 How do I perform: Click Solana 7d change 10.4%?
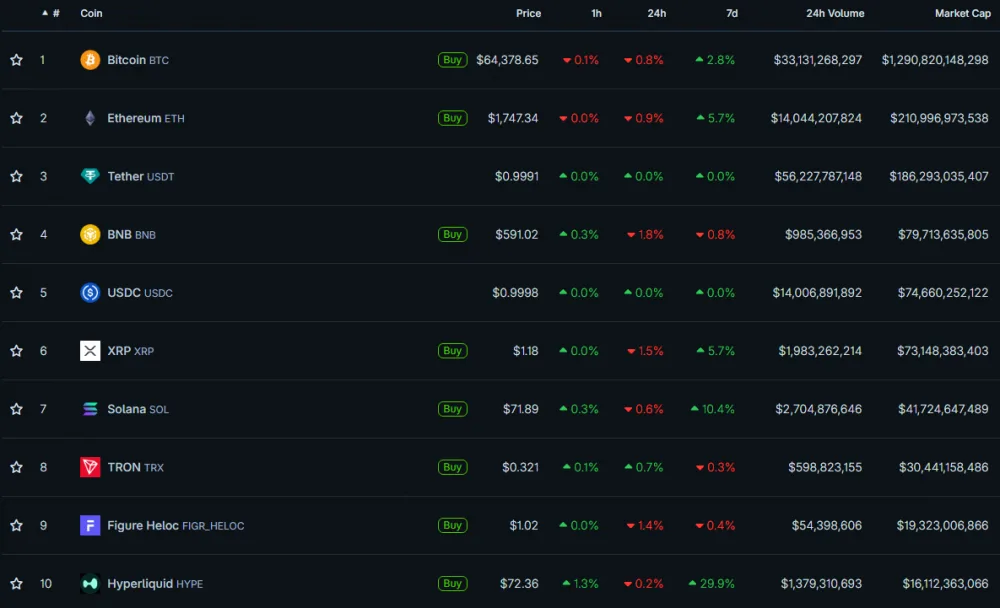[x=712, y=409]
